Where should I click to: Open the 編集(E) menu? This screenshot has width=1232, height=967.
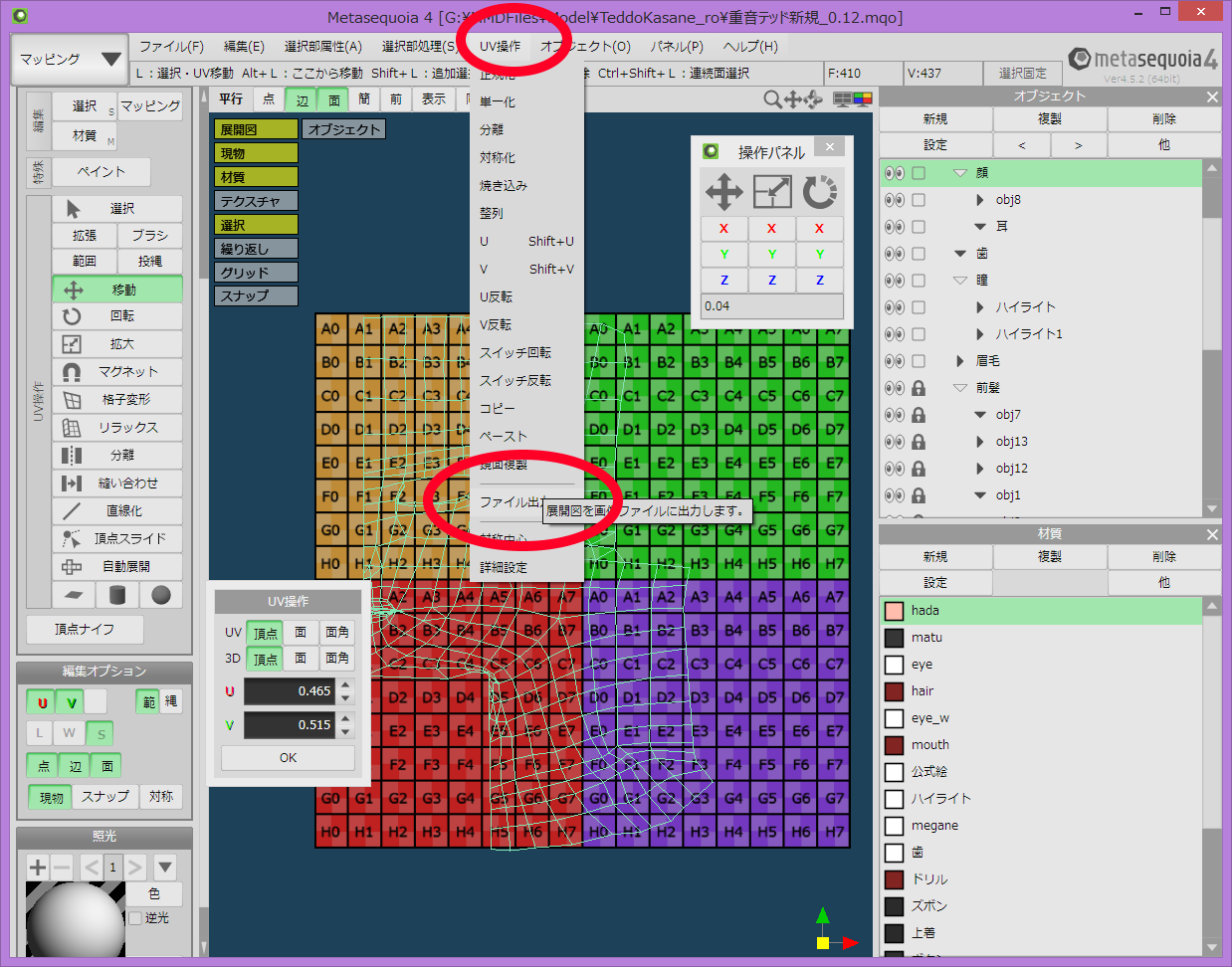(244, 47)
